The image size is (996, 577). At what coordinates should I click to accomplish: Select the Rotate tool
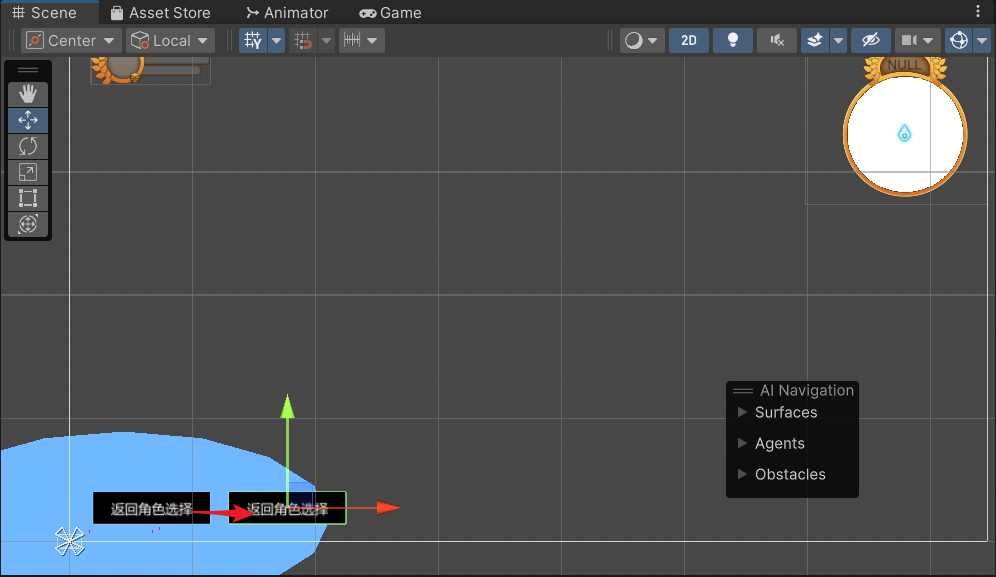coord(28,146)
